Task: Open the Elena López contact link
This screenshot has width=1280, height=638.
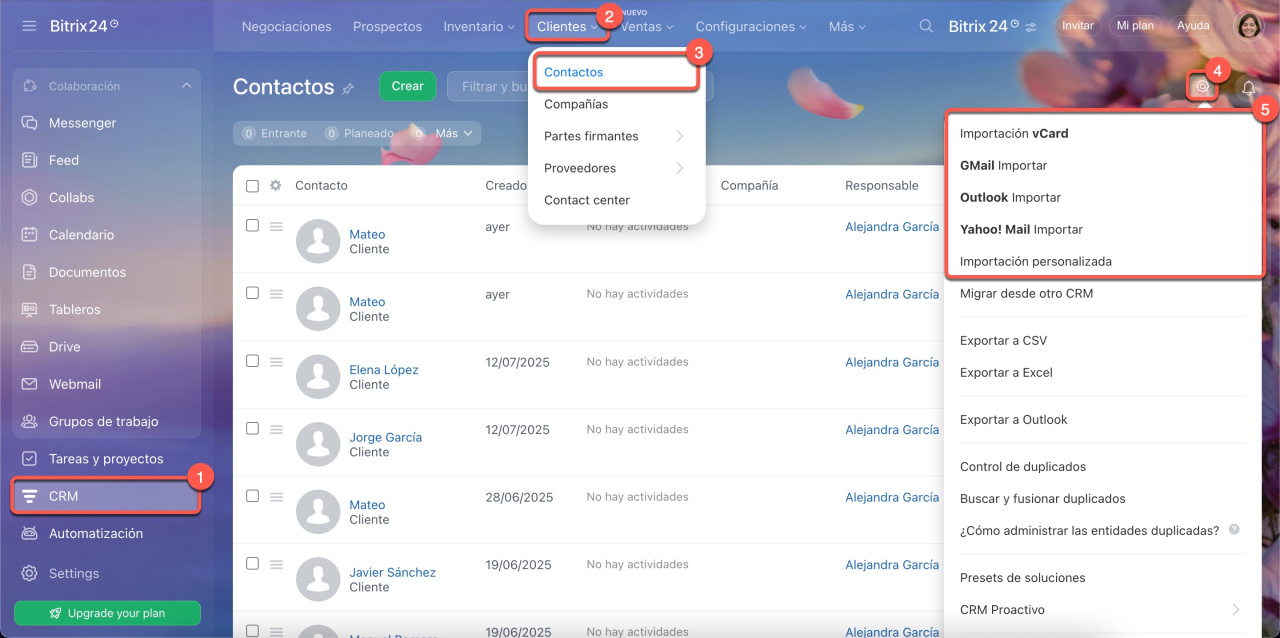Action: [x=384, y=370]
